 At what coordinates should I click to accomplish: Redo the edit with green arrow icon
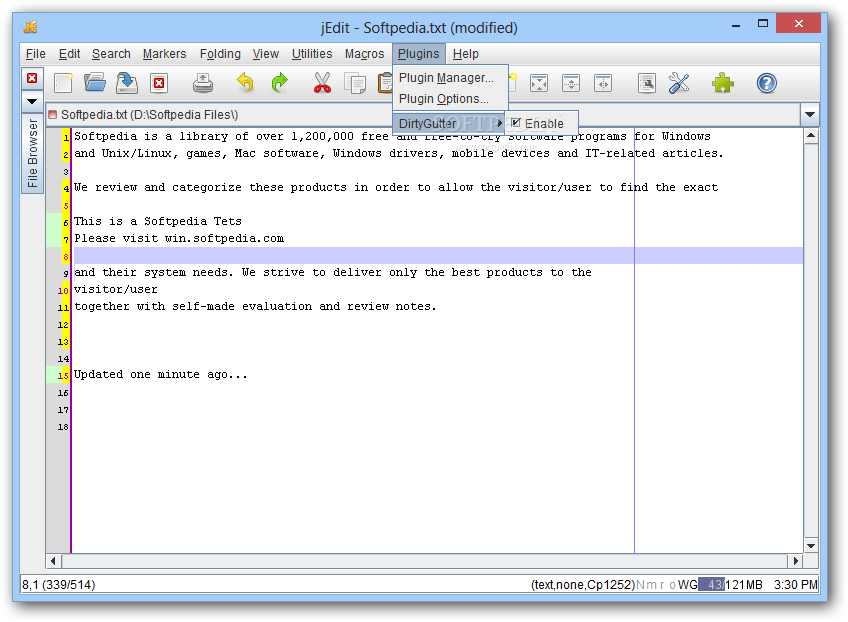[x=279, y=83]
